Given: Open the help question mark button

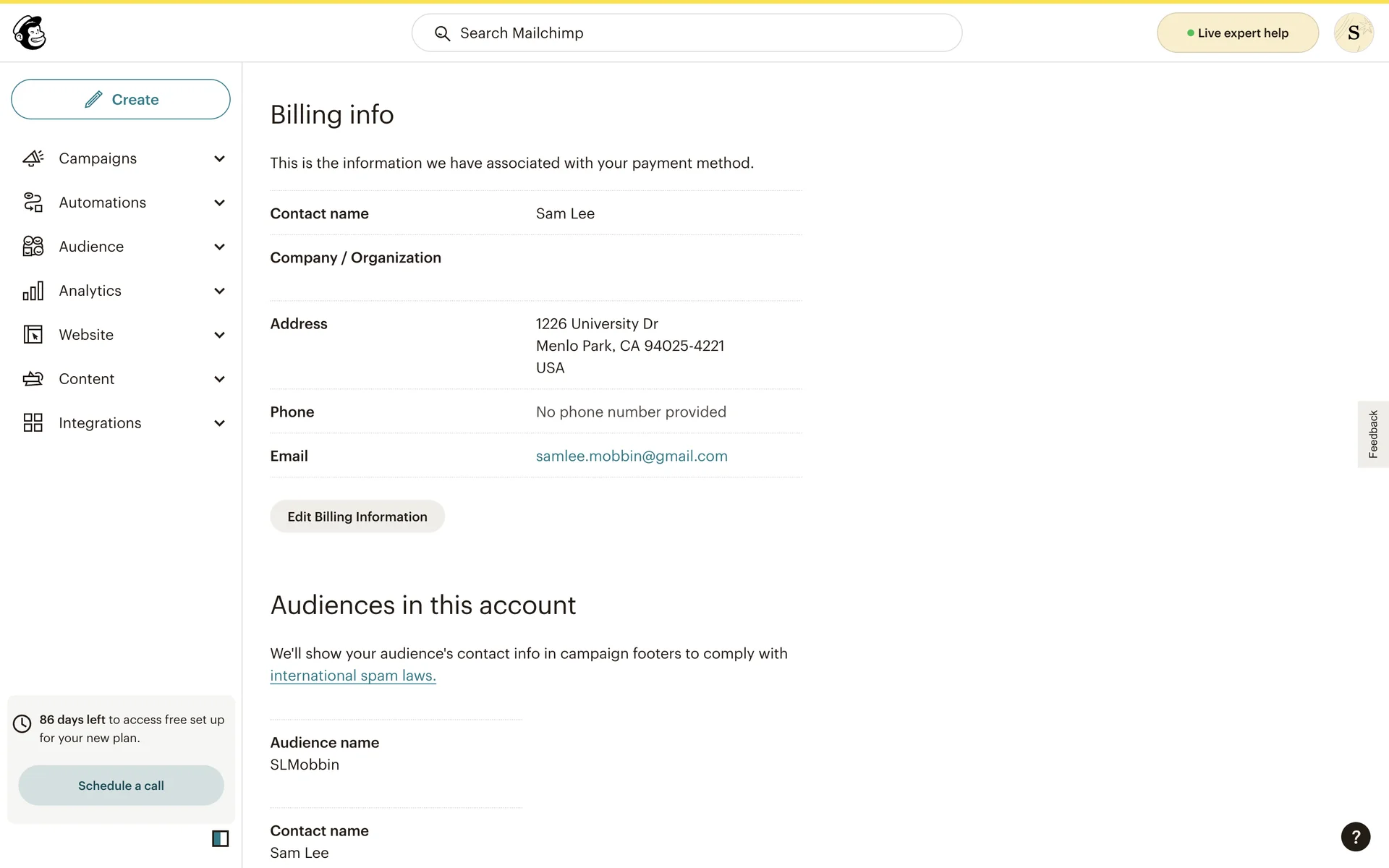Looking at the screenshot, I should [1355, 837].
